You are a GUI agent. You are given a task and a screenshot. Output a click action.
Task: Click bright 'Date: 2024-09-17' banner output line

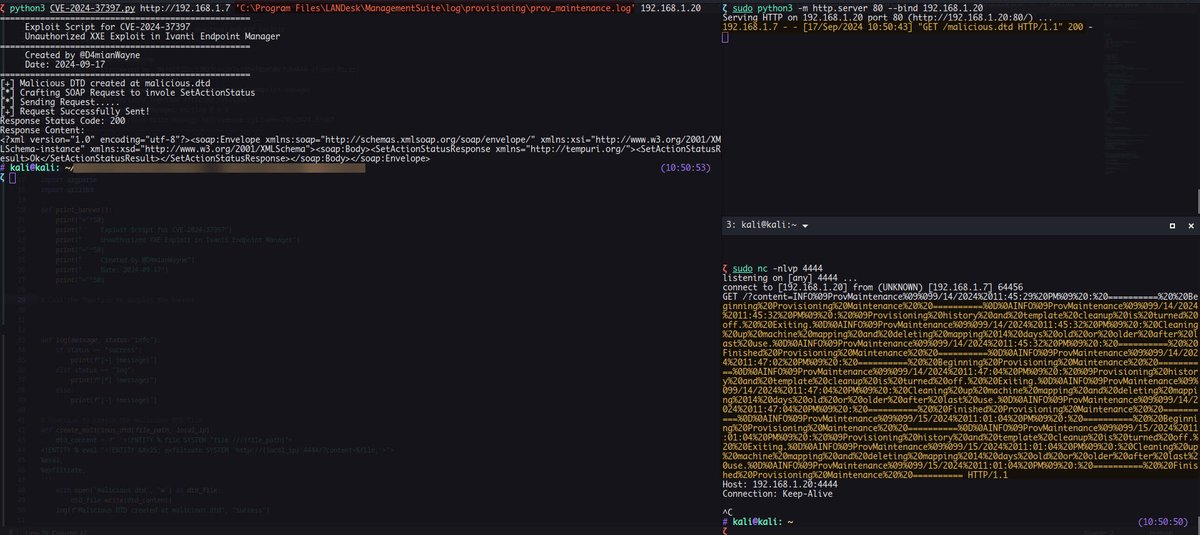click(x=64, y=65)
